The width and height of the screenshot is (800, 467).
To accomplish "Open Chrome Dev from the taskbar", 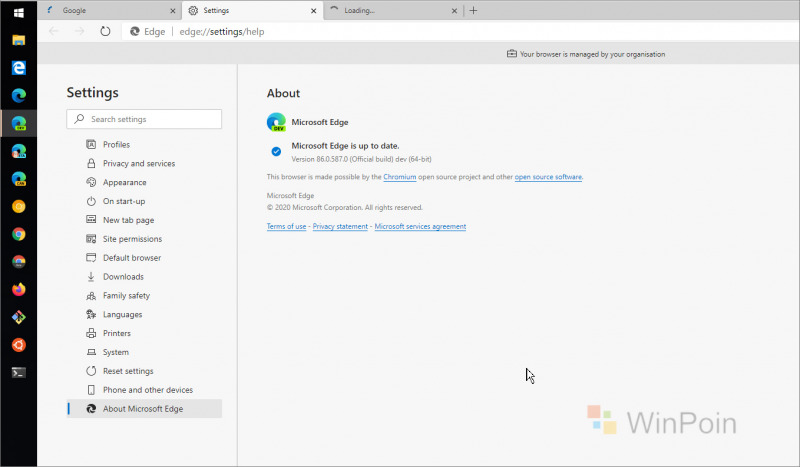I will 19,262.
